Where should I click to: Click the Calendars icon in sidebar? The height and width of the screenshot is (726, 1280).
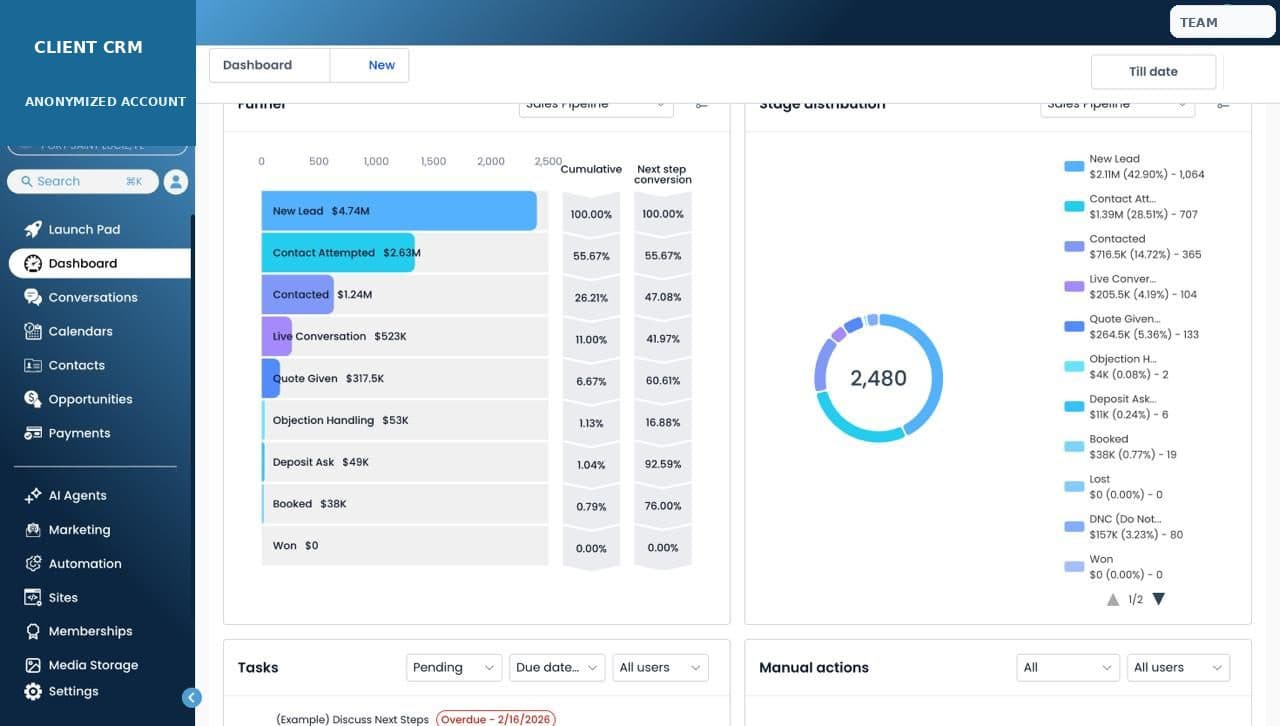coord(33,331)
